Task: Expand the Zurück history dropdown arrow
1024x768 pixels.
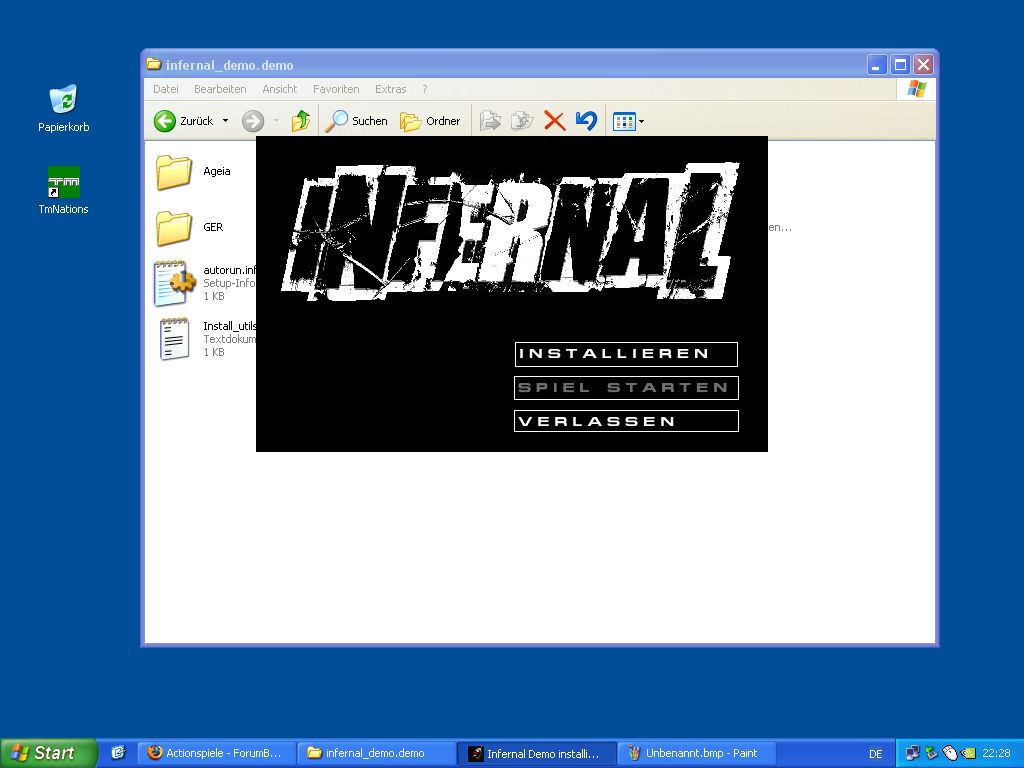Action: pyautogui.click(x=225, y=121)
